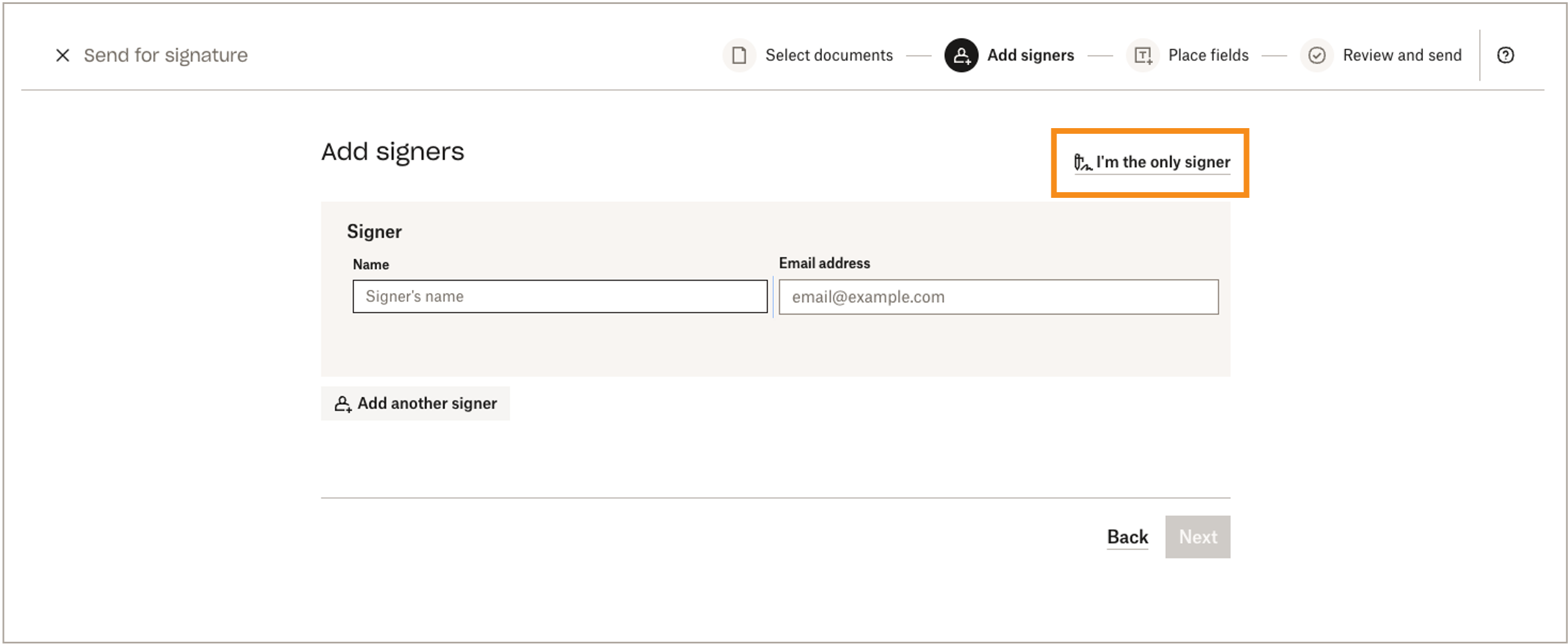
Task: Focus the Email address input field
Action: [998, 297]
